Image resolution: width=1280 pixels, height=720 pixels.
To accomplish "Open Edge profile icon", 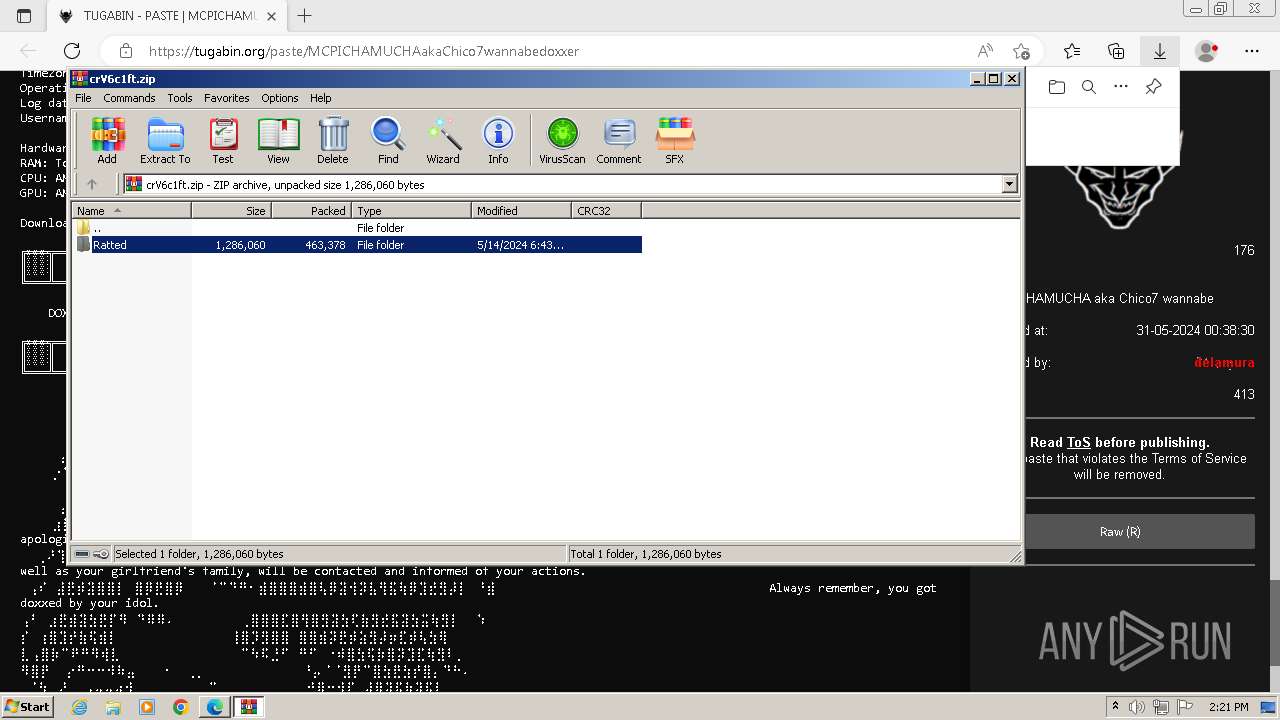I will click(1207, 51).
